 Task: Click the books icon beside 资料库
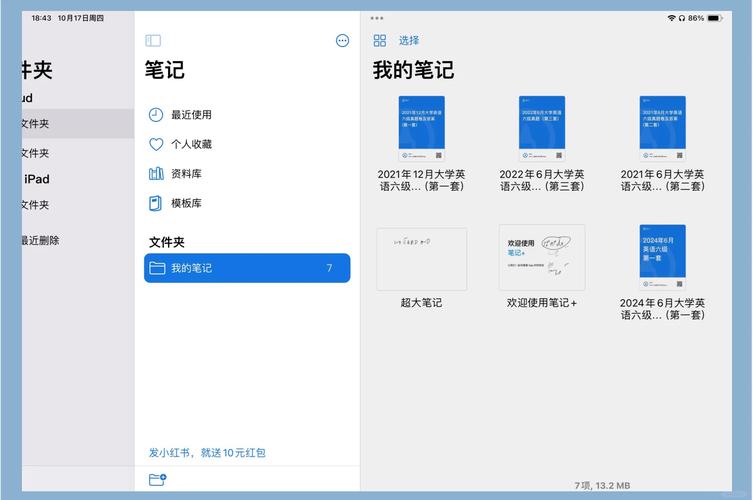tap(156, 174)
